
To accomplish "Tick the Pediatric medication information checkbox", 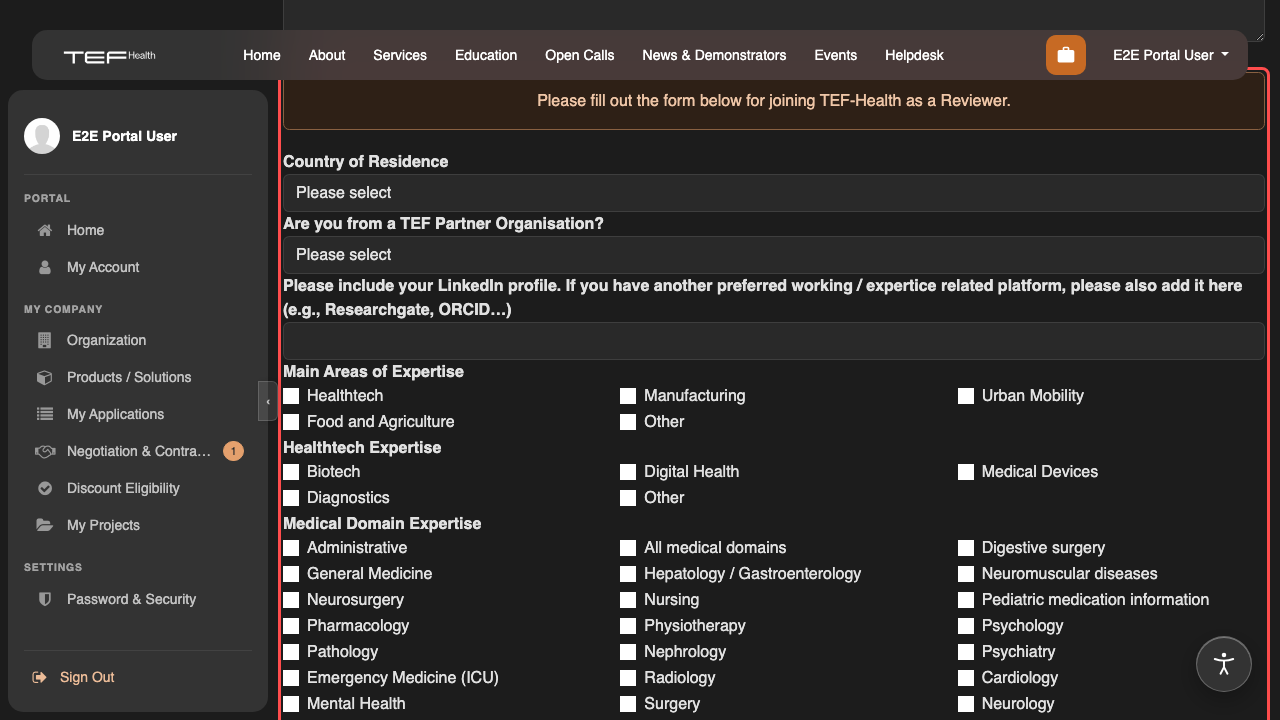I will coord(966,600).
